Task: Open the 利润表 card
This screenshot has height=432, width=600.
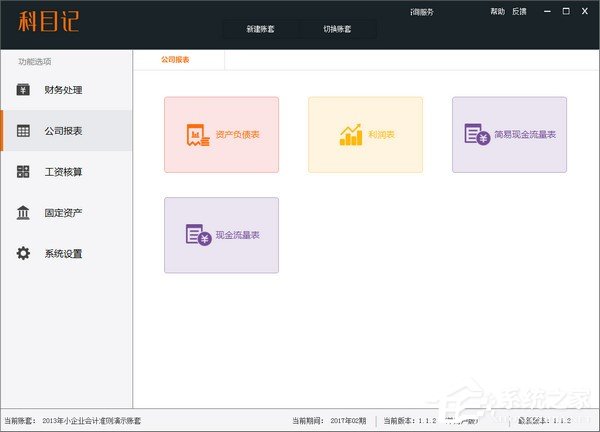Action: 365,135
